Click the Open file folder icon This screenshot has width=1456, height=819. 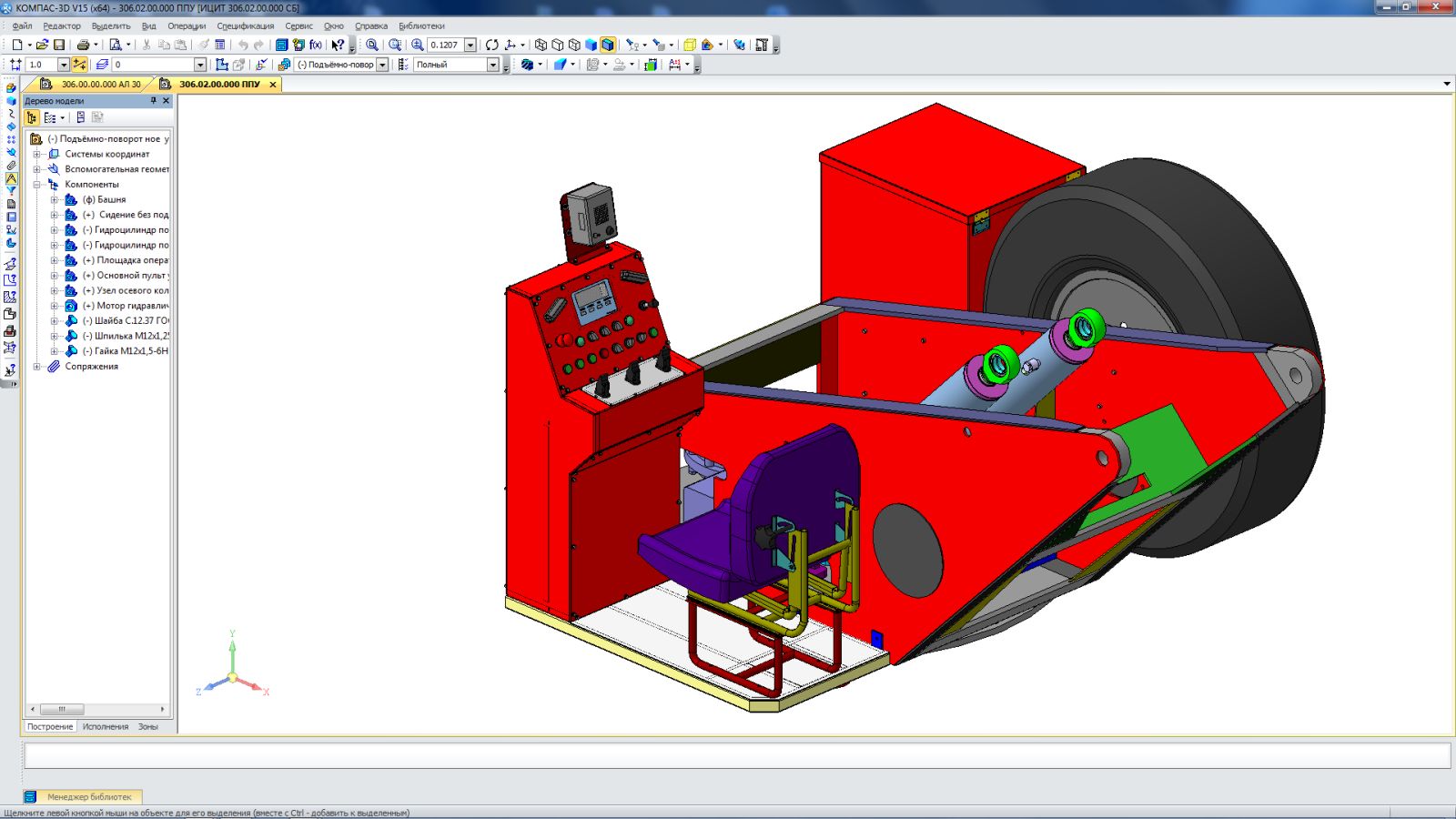42,45
